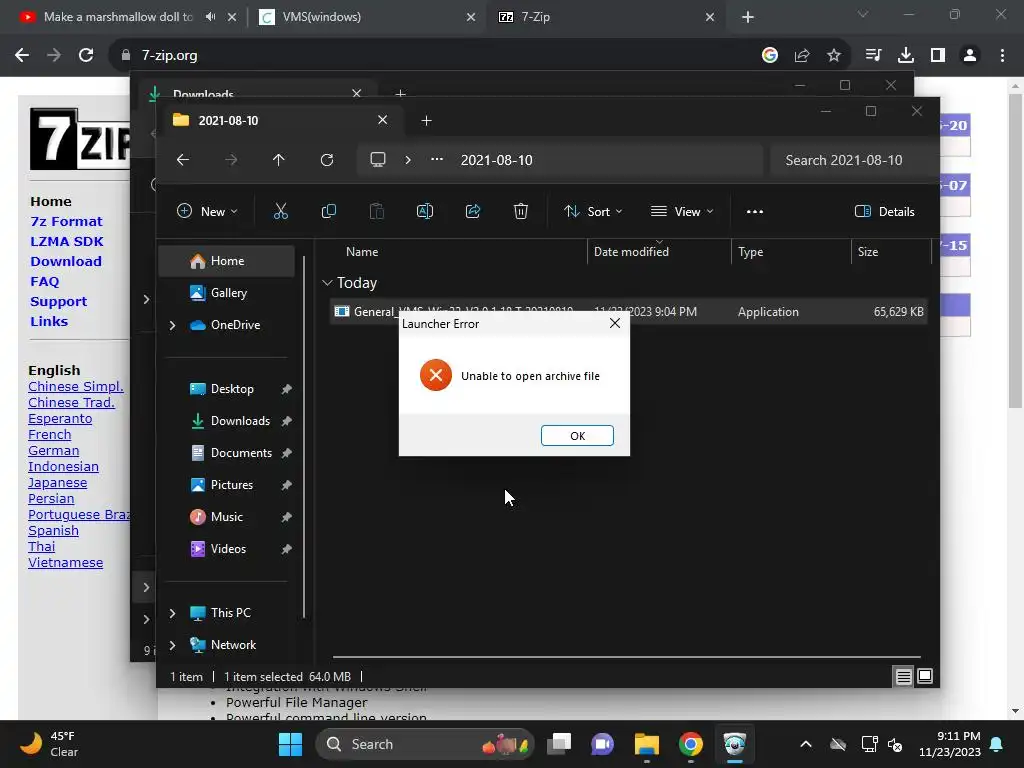
Task: Select the 2021-08-10 File Explorer tab
Action: 281,120
